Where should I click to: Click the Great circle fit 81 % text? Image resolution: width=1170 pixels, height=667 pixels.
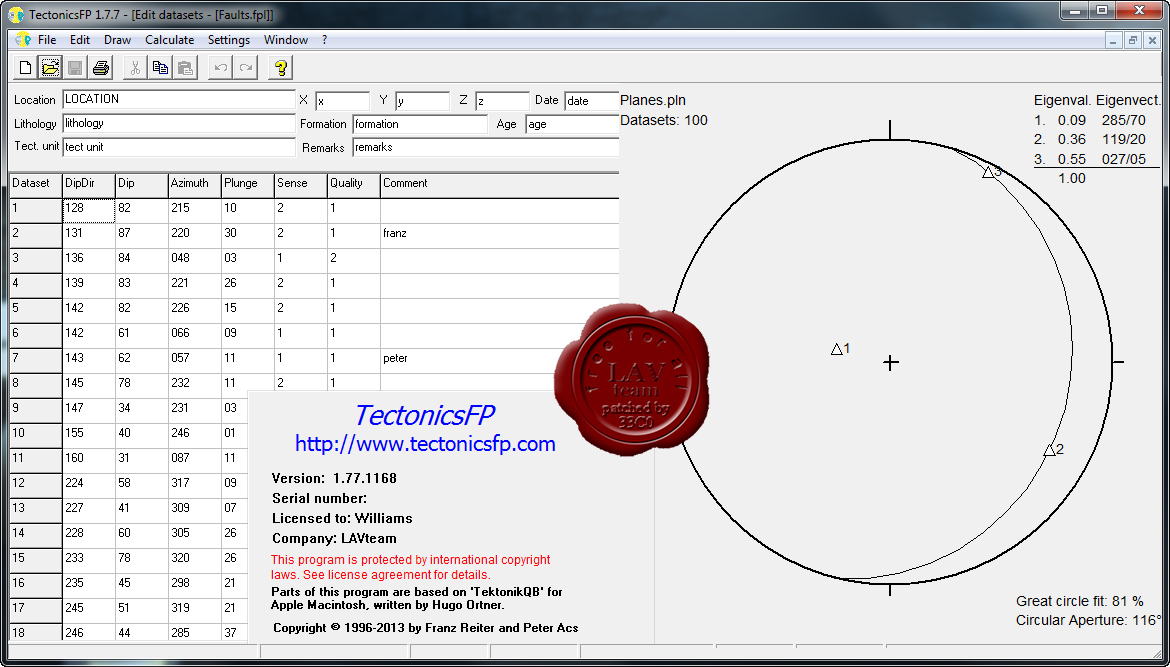[x=1080, y=601]
